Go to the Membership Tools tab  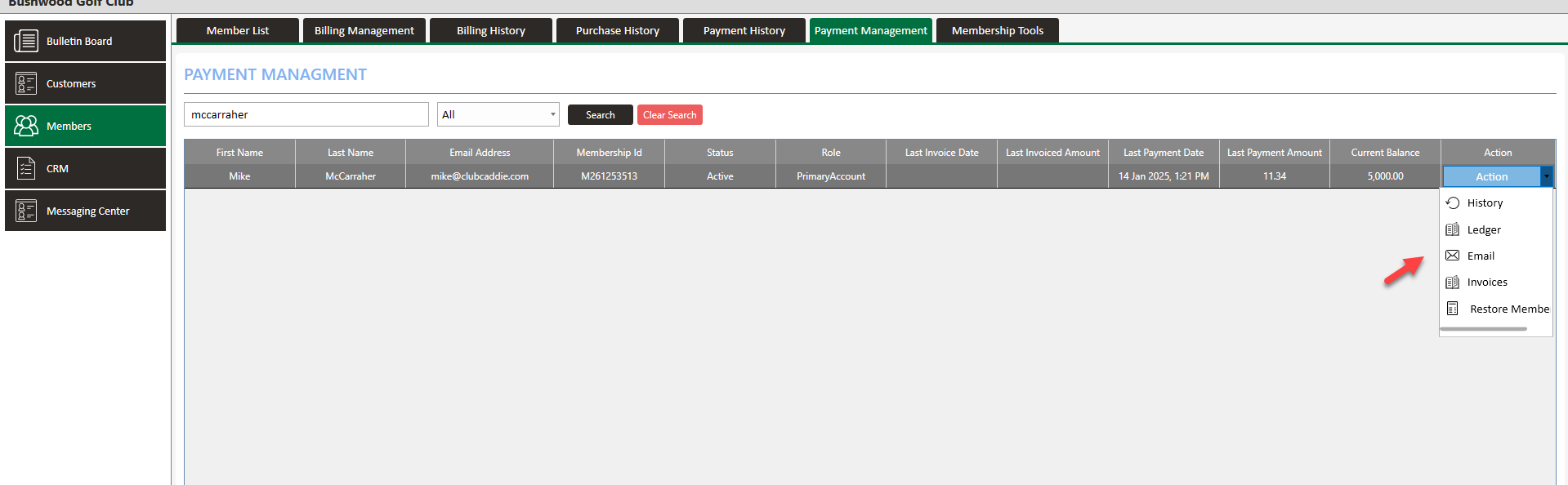[x=997, y=30]
